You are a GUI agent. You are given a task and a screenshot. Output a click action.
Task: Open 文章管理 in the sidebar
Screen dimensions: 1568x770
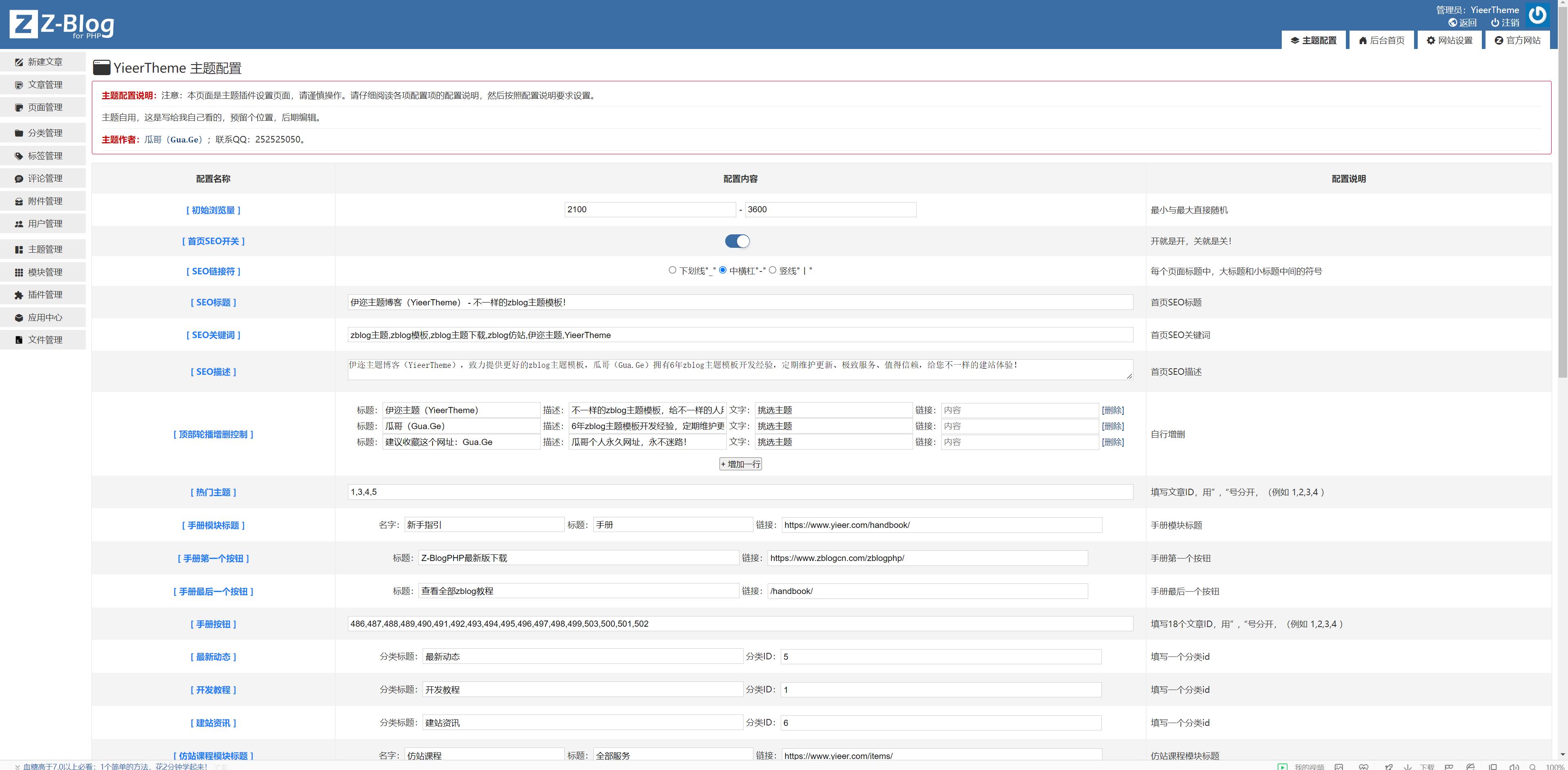tap(42, 85)
